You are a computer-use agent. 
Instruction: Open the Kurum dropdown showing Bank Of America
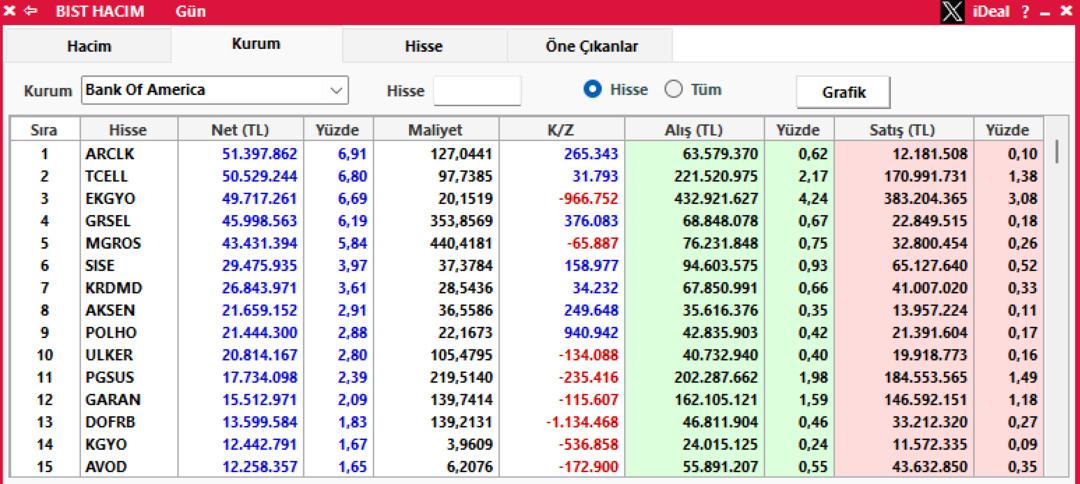[x=214, y=90]
